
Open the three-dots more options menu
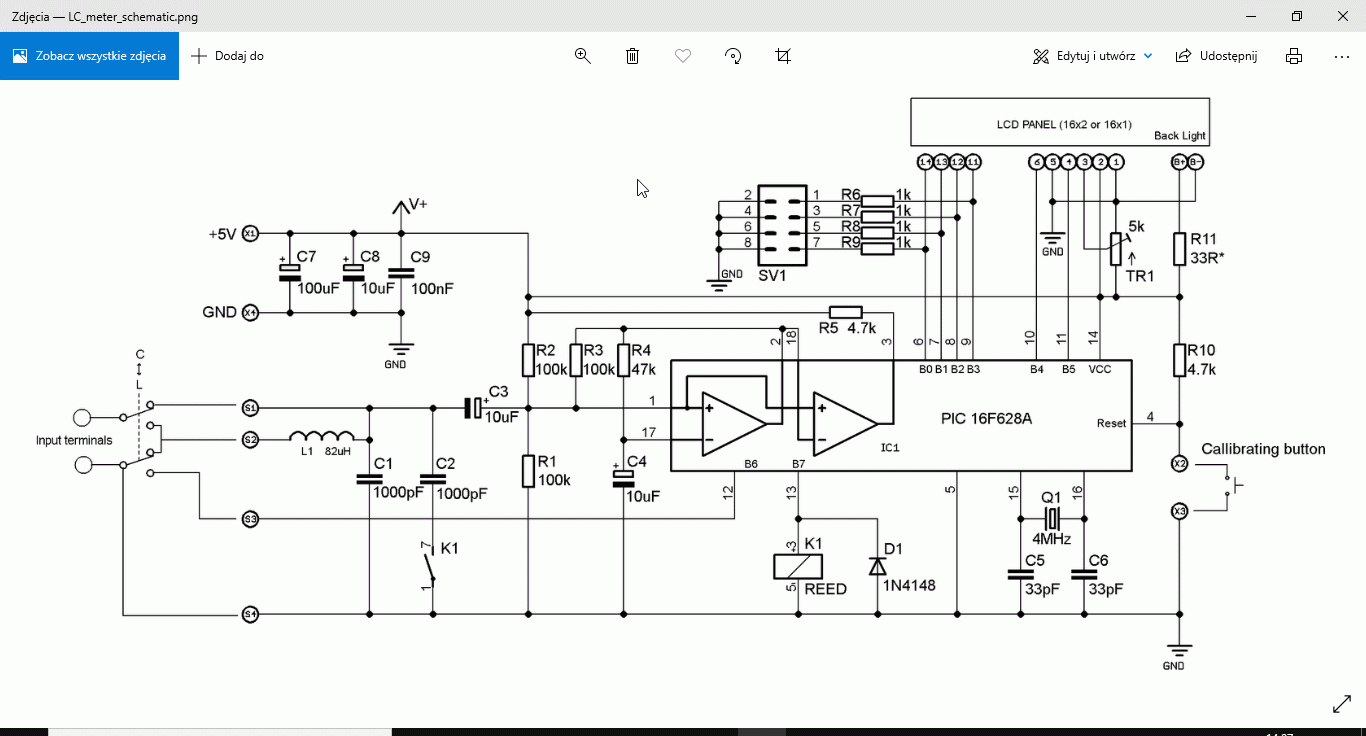point(1342,56)
